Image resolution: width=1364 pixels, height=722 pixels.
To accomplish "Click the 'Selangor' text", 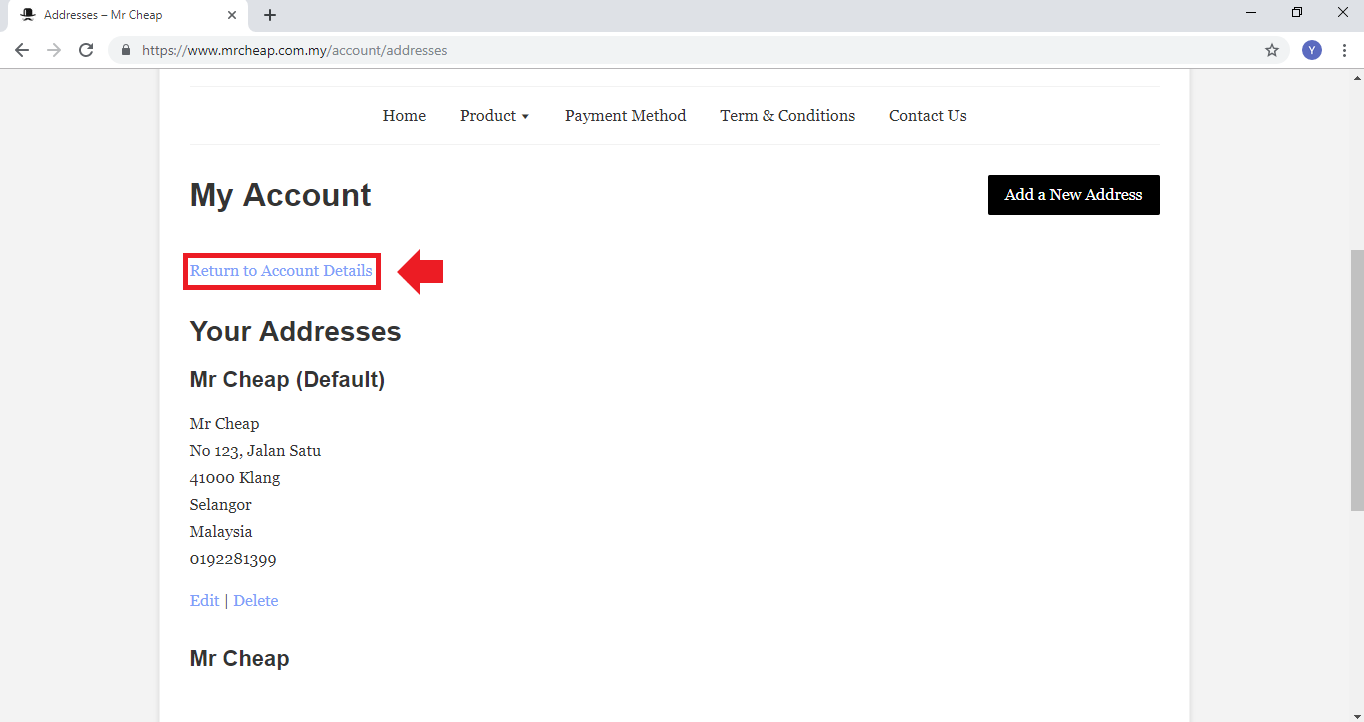I will click(x=221, y=505).
